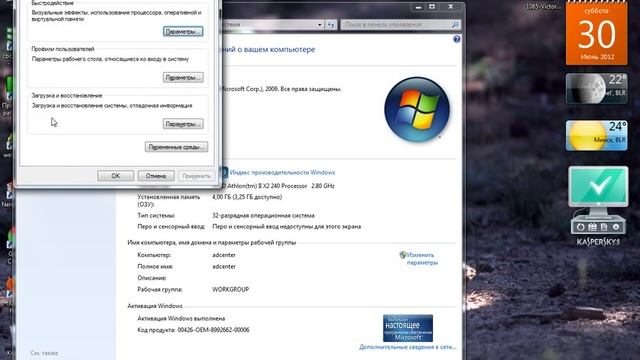This screenshot has height=360, width=640.
Task: Click the shield icon next to Изменить параметры
Action: click(402, 255)
